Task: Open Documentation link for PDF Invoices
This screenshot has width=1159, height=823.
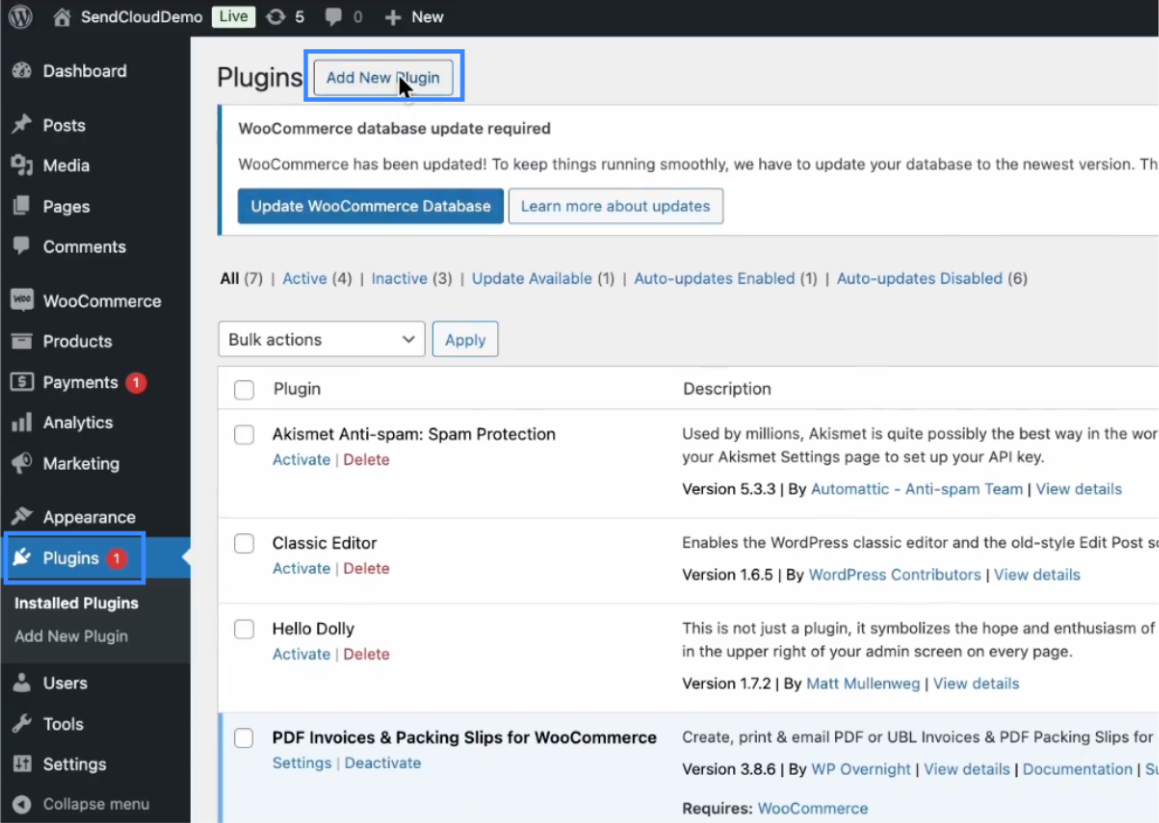Action: 1077,769
